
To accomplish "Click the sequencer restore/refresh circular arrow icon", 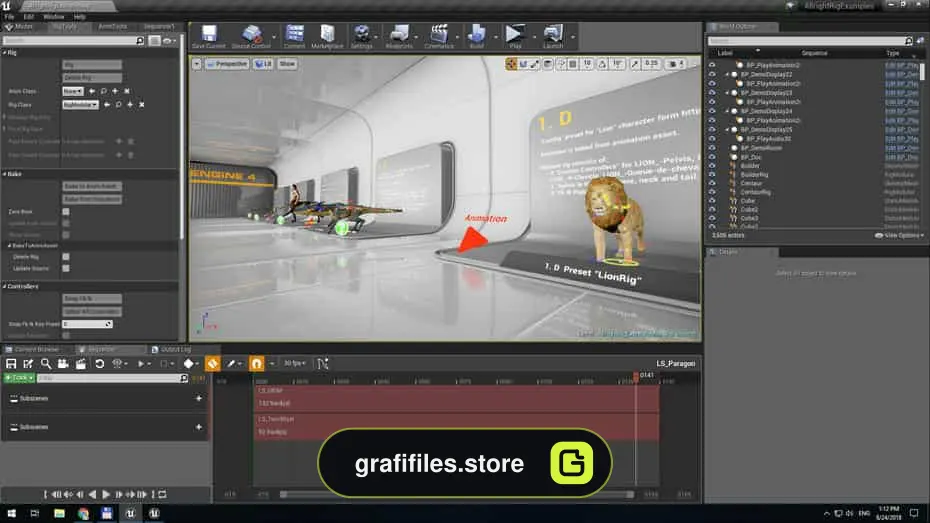I will click(99, 363).
